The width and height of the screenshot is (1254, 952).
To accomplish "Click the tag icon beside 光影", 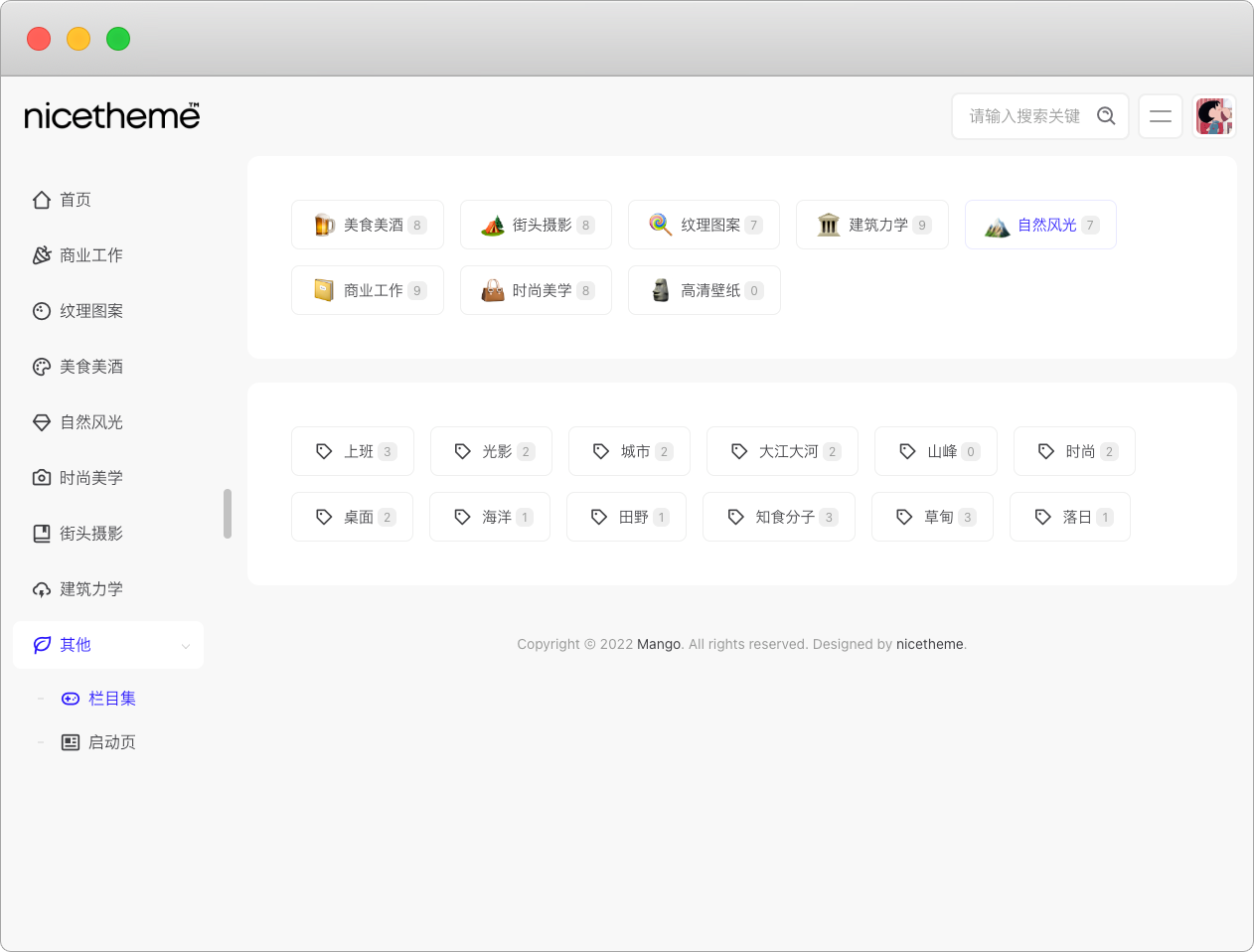I will [x=462, y=451].
